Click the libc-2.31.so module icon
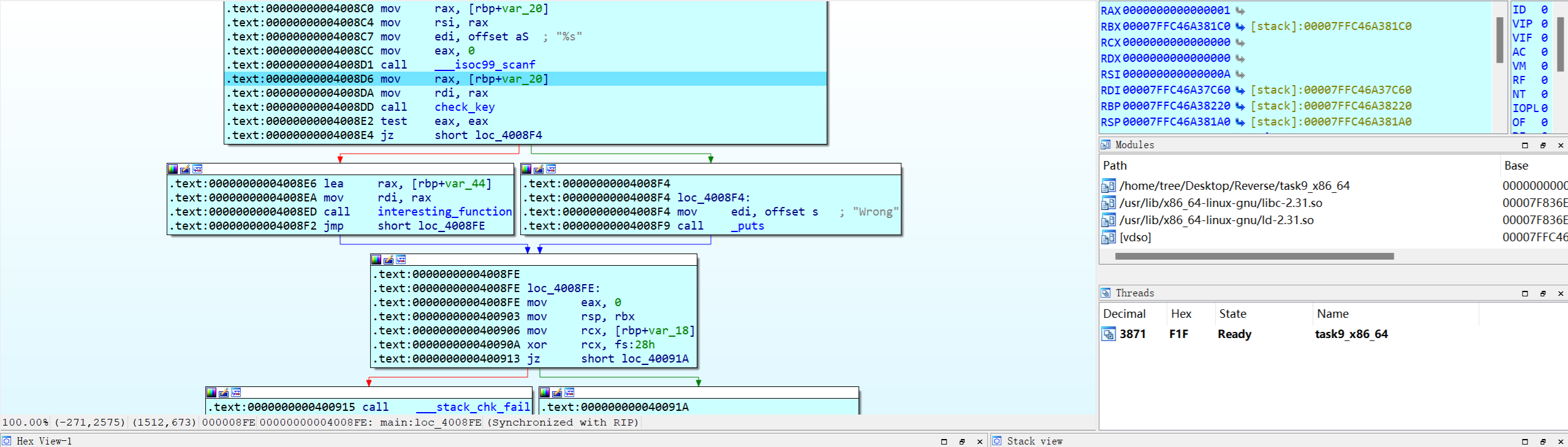Image resolution: width=1568 pixels, height=447 pixels. [1108, 203]
